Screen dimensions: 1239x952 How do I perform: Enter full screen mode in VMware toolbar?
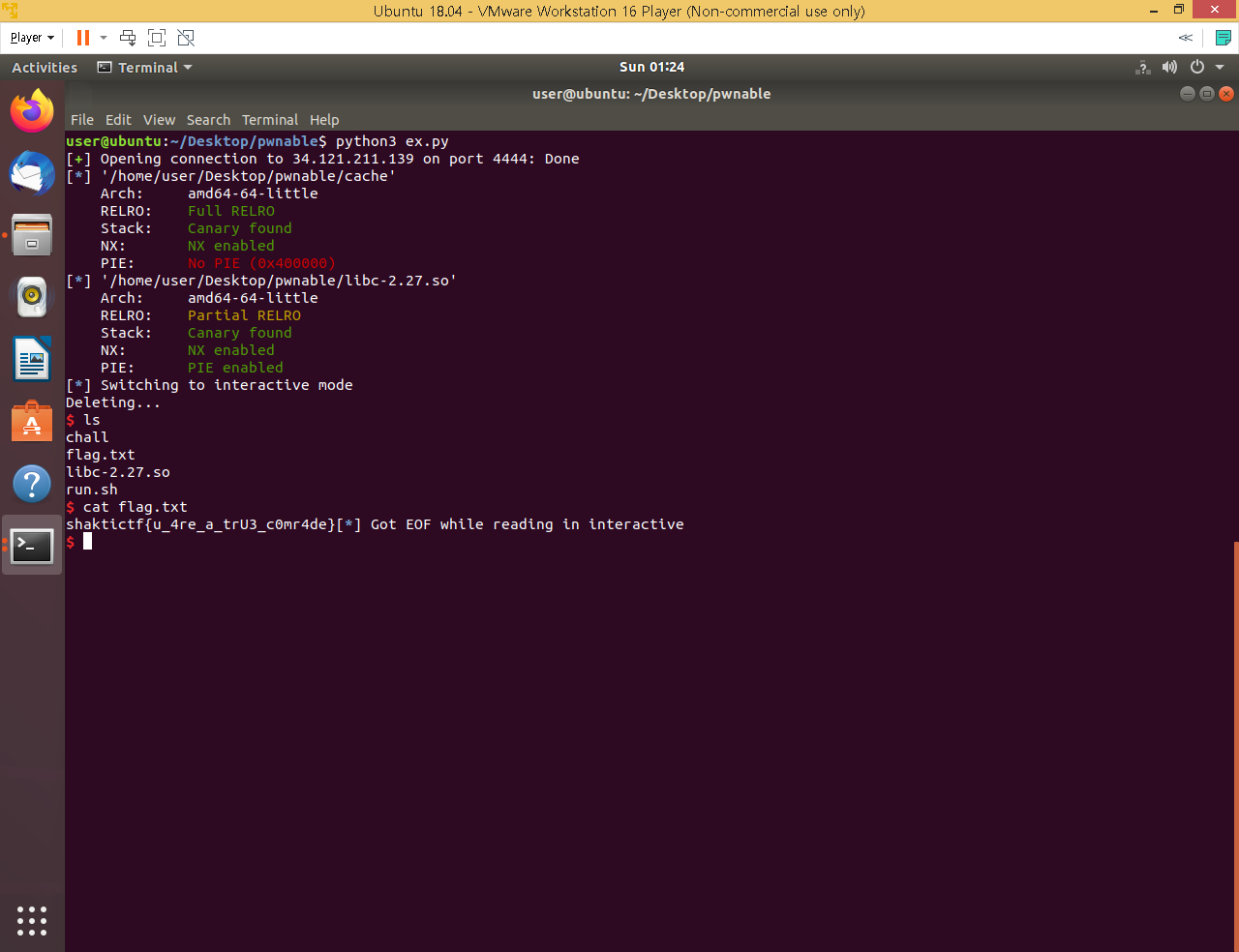[x=157, y=38]
